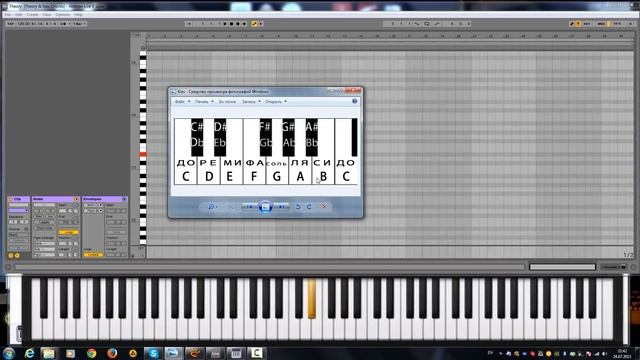Click the red highlighted key in piano roll

(x=143, y=154)
